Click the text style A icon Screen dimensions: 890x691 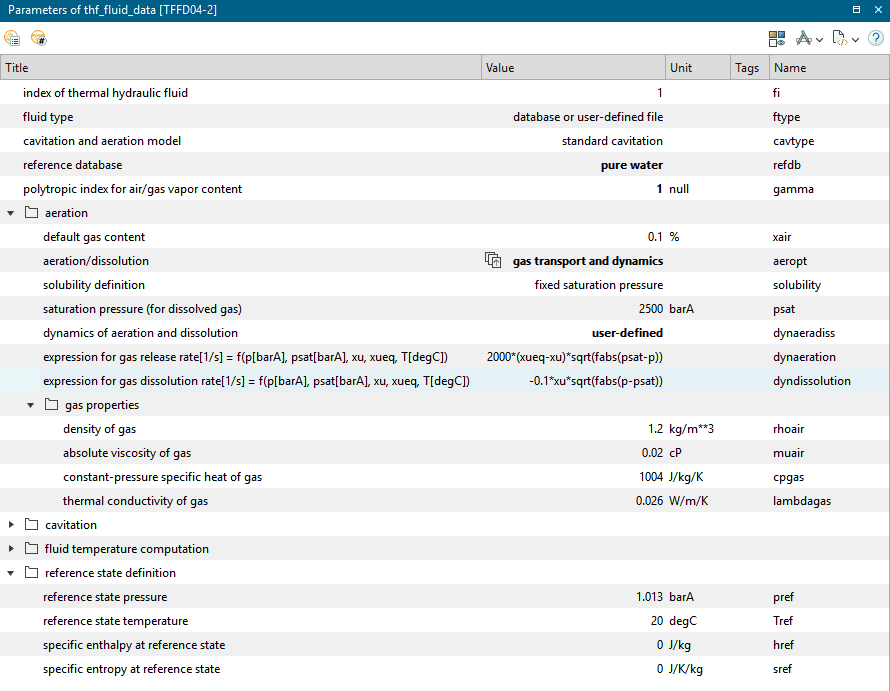pyautogui.click(x=804, y=39)
